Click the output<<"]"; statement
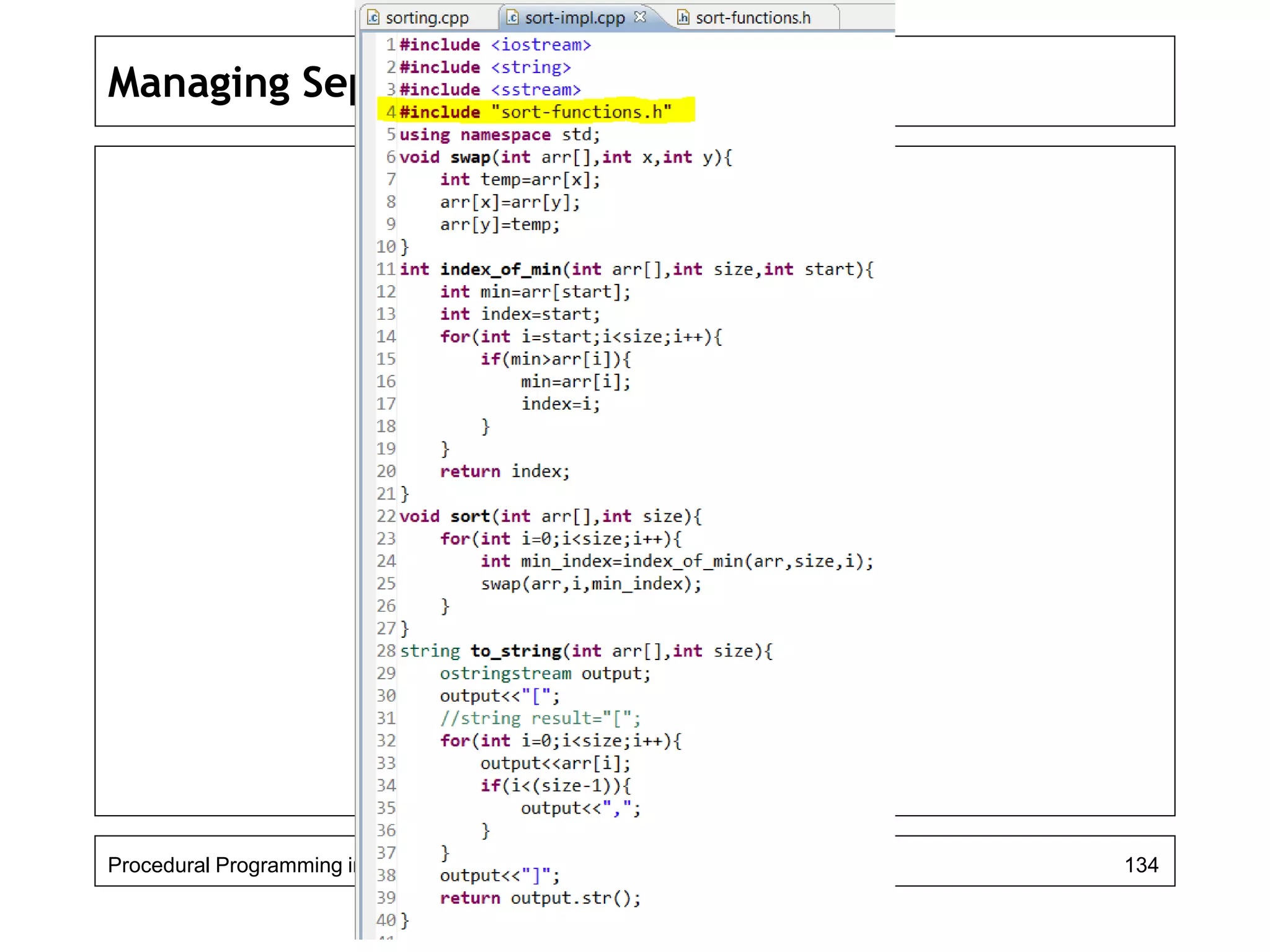Viewport: 1270px width, 952px height. coord(500,876)
